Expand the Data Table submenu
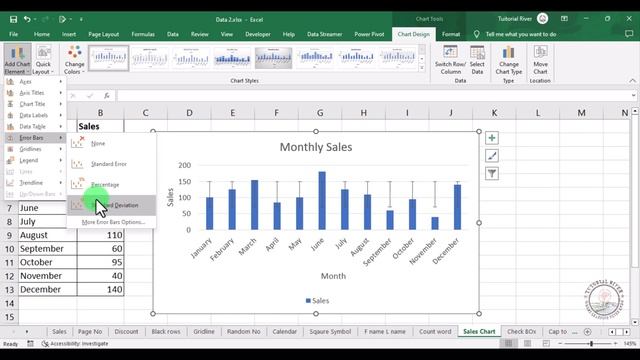640x360 pixels. 35,127
